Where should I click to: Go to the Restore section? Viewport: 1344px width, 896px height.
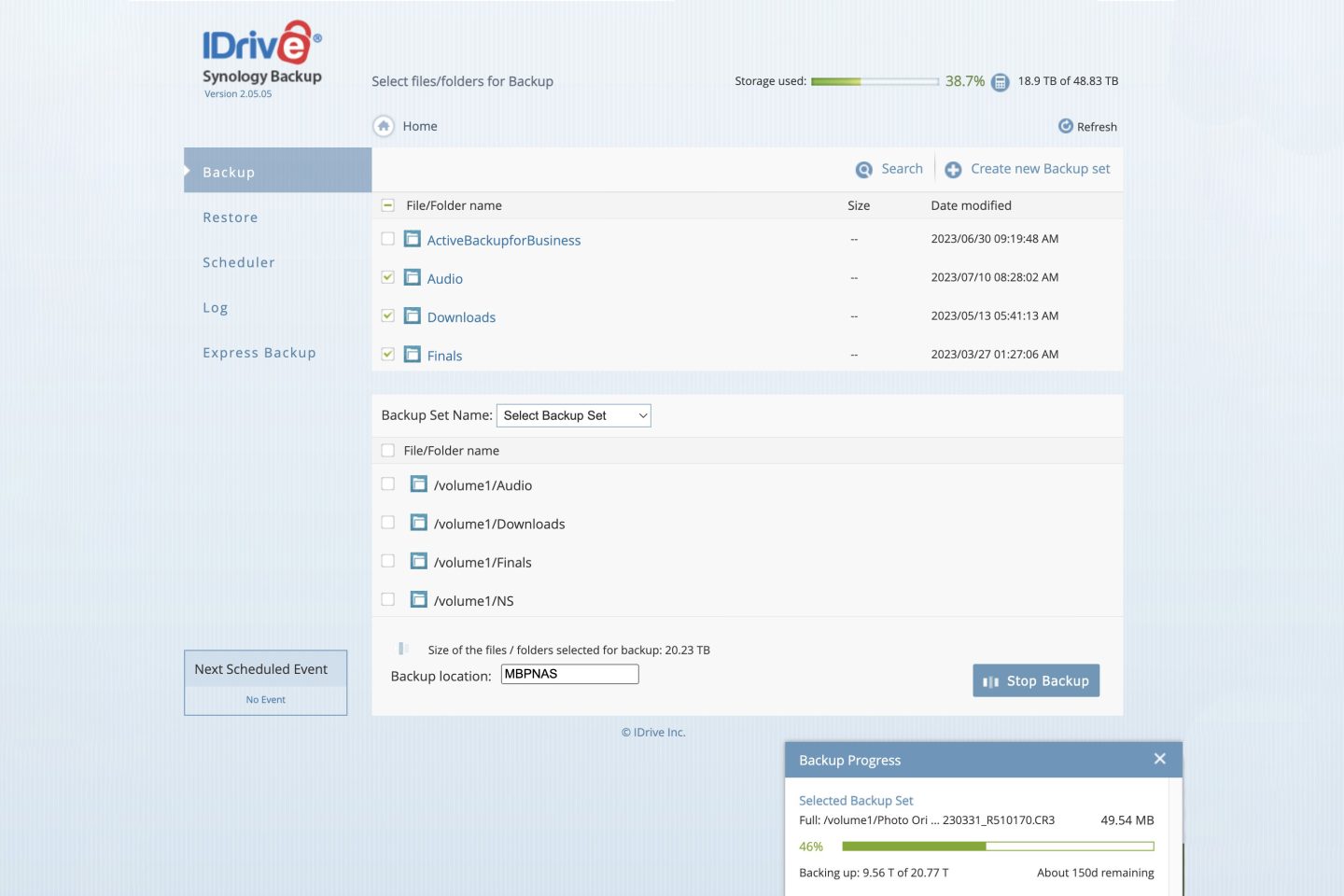tap(231, 217)
